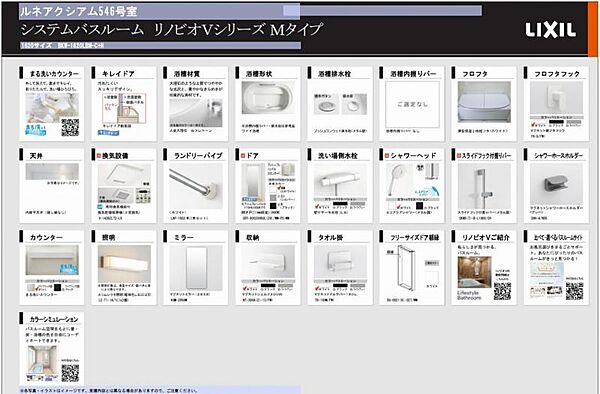Select white swatch in フリーサイズドア枠組 card
The width and height of the screenshot is (600, 394).
[x=432, y=278]
